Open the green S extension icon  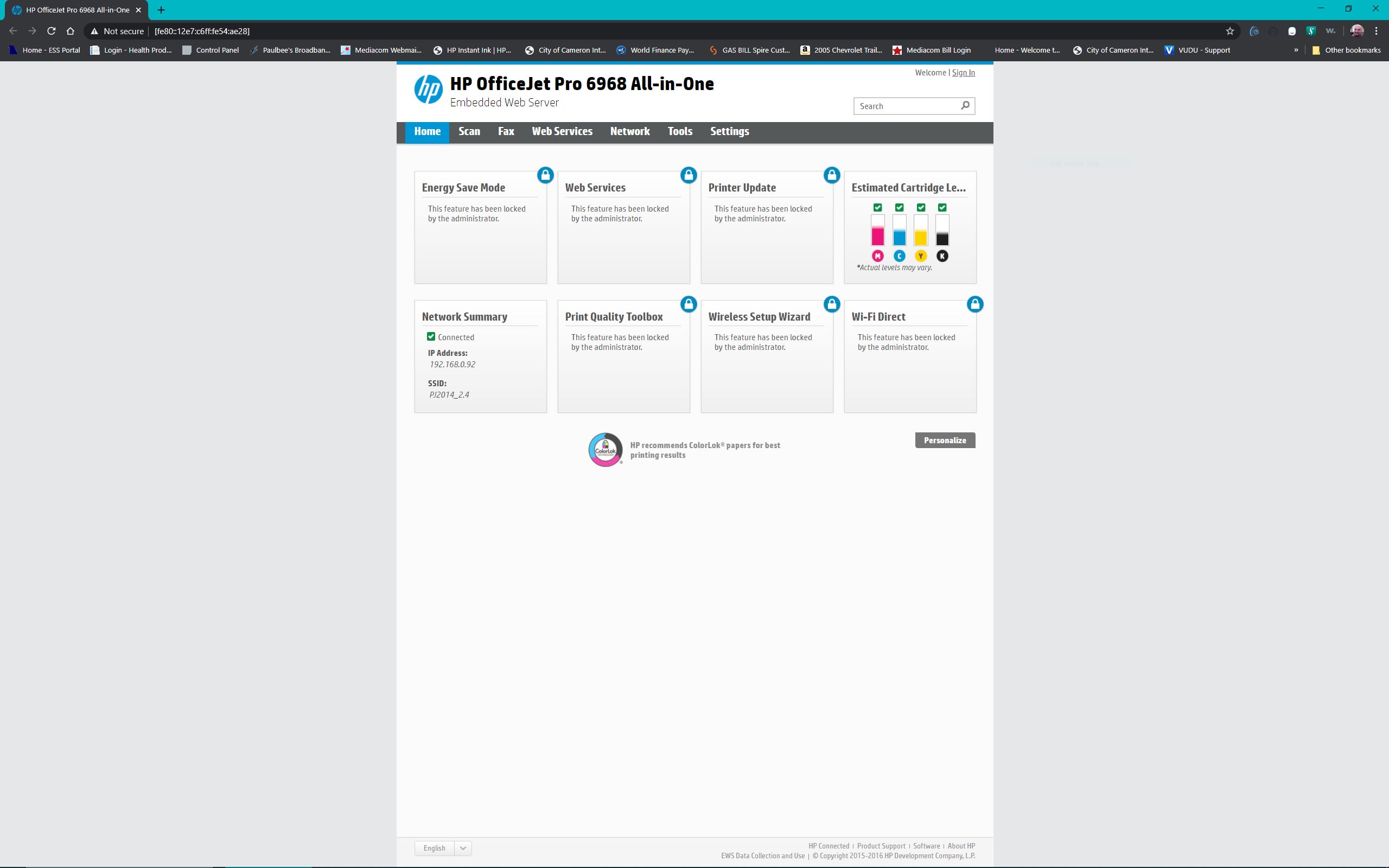[x=1311, y=31]
